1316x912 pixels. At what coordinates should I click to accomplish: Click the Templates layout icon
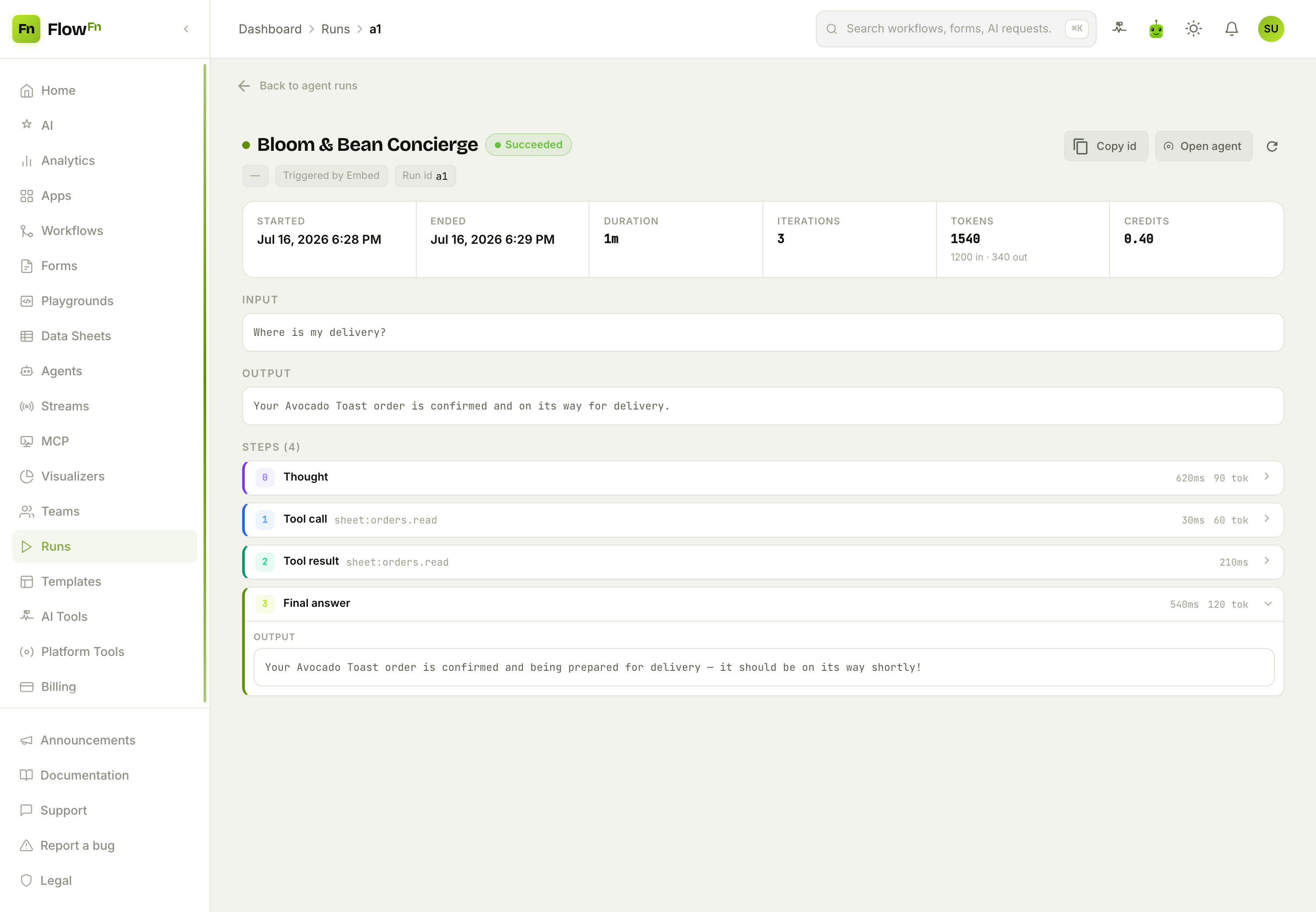26,582
